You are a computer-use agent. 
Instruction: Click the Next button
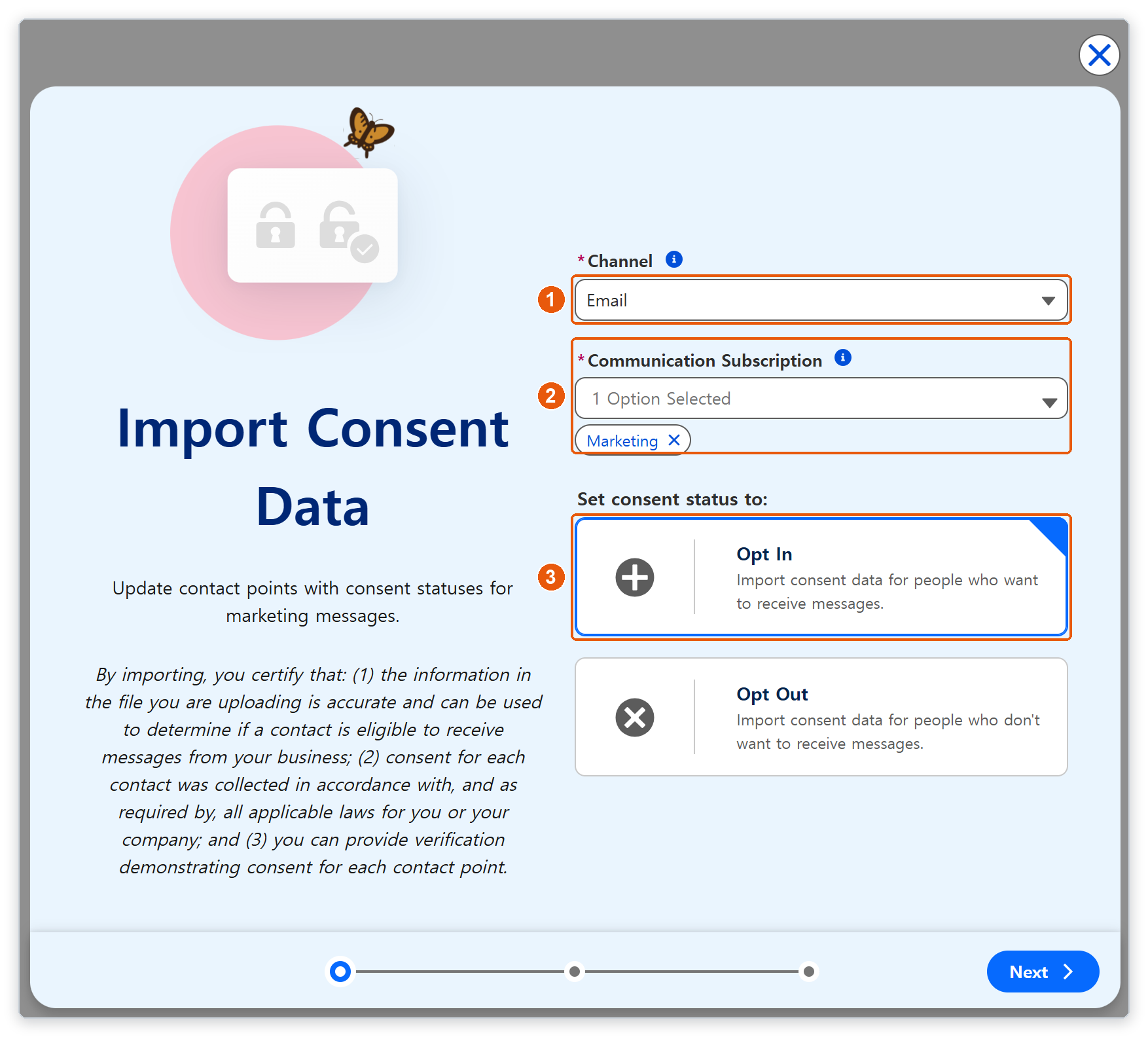[1043, 972]
